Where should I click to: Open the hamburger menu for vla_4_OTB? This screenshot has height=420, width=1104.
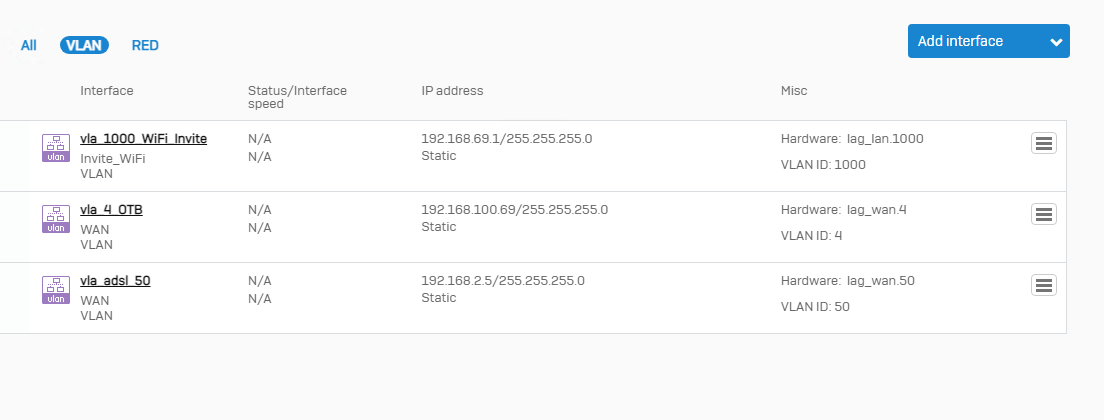(1043, 214)
